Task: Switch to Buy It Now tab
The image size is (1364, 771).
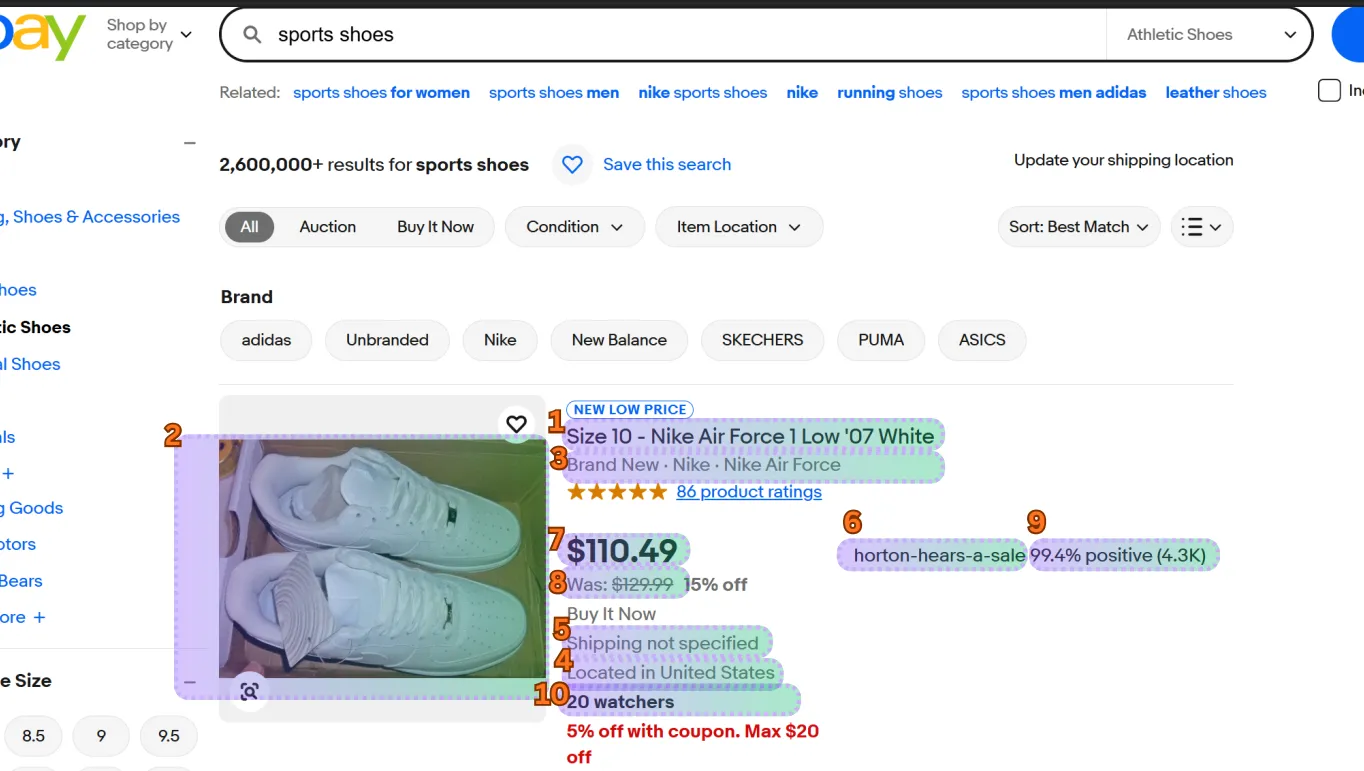Action: coord(435,227)
